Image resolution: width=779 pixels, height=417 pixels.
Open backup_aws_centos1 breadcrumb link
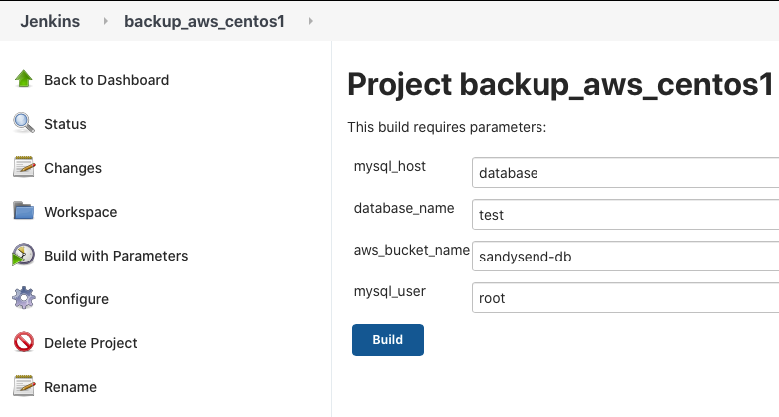point(204,21)
